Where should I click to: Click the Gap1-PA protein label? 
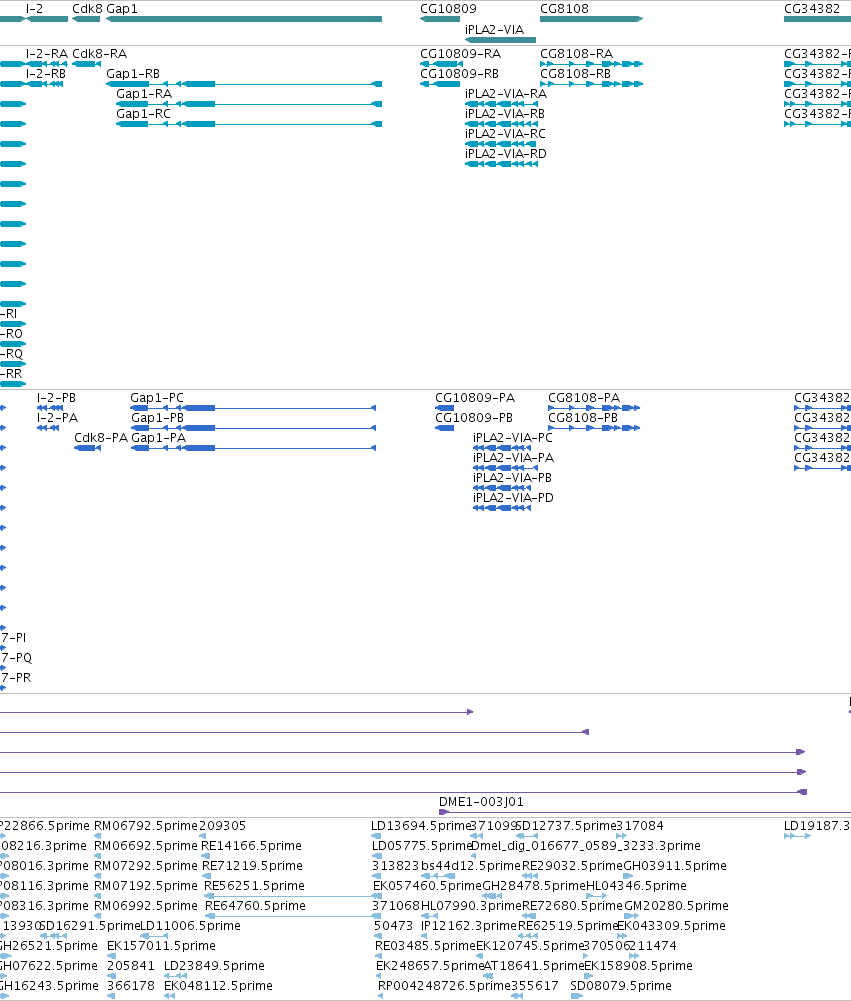click(158, 438)
